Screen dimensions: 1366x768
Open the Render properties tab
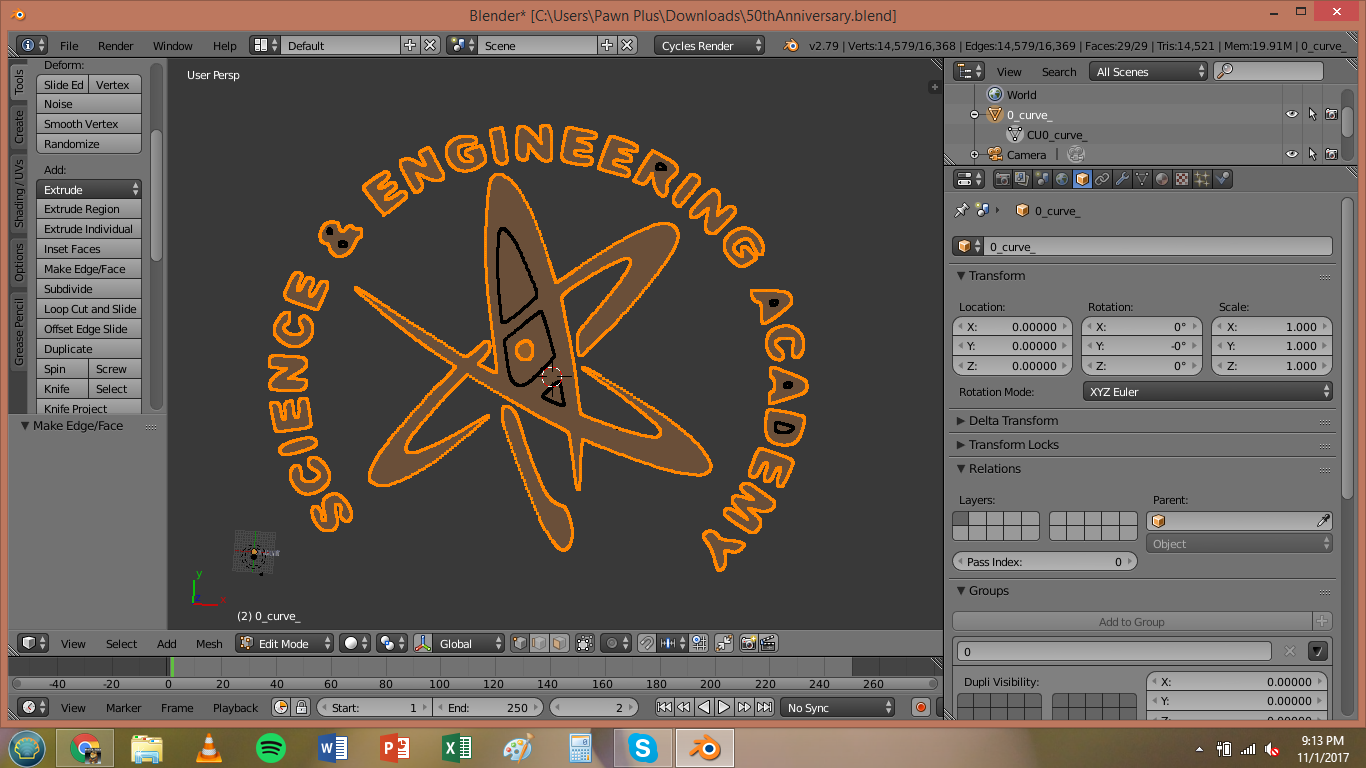click(1002, 179)
